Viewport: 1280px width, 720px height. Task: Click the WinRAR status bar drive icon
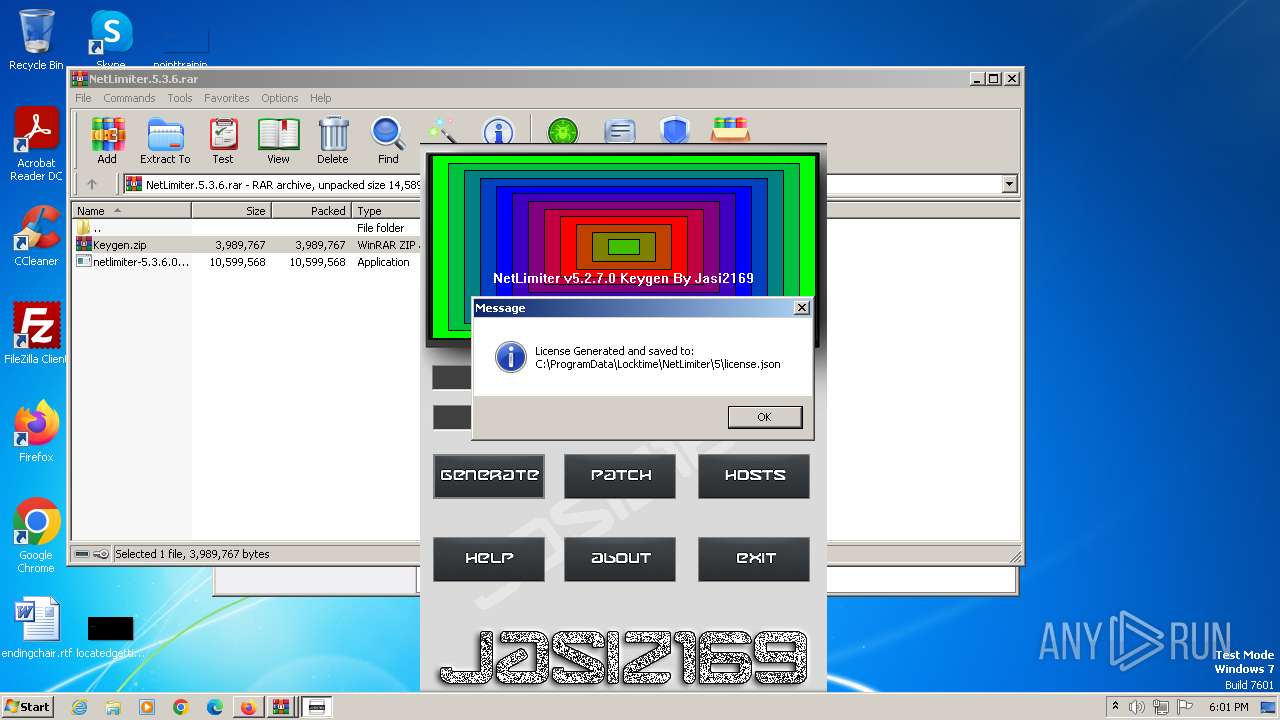coord(82,554)
